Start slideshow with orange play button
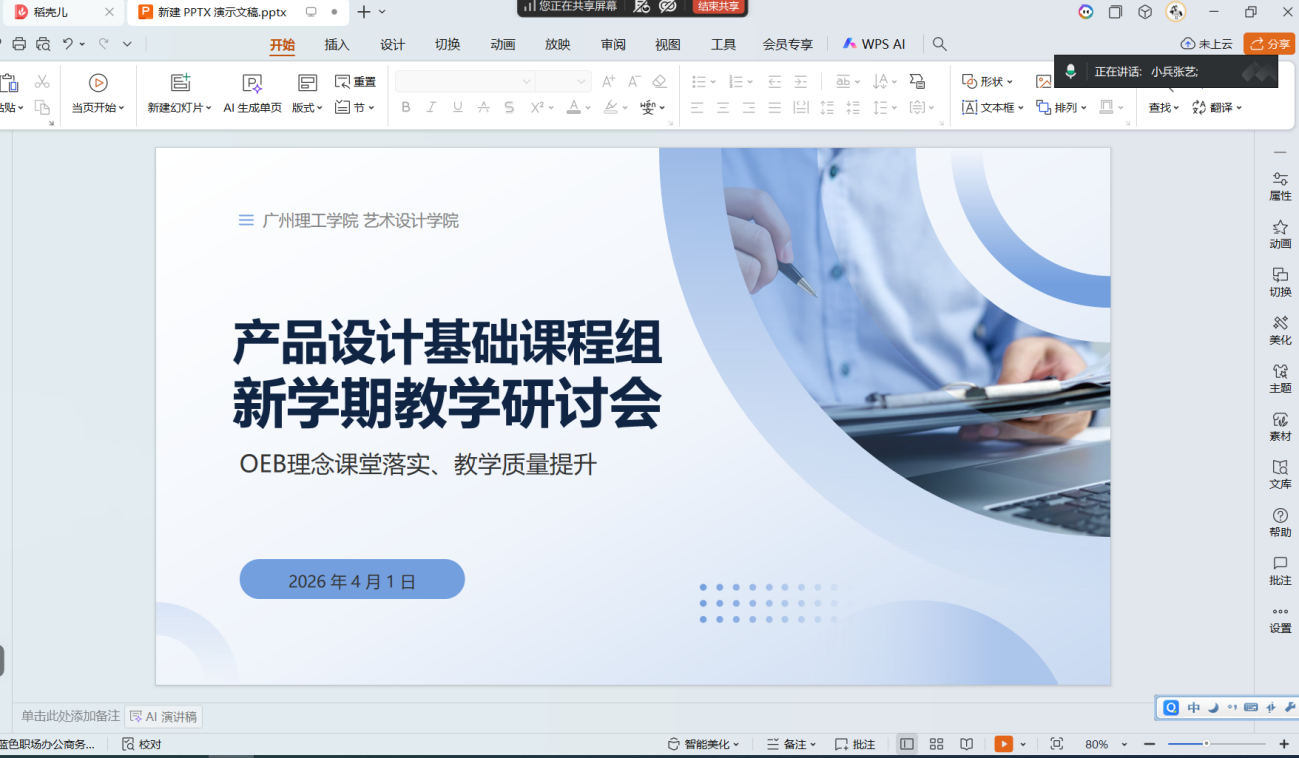Image resolution: width=1299 pixels, height=758 pixels. click(x=1003, y=744)
